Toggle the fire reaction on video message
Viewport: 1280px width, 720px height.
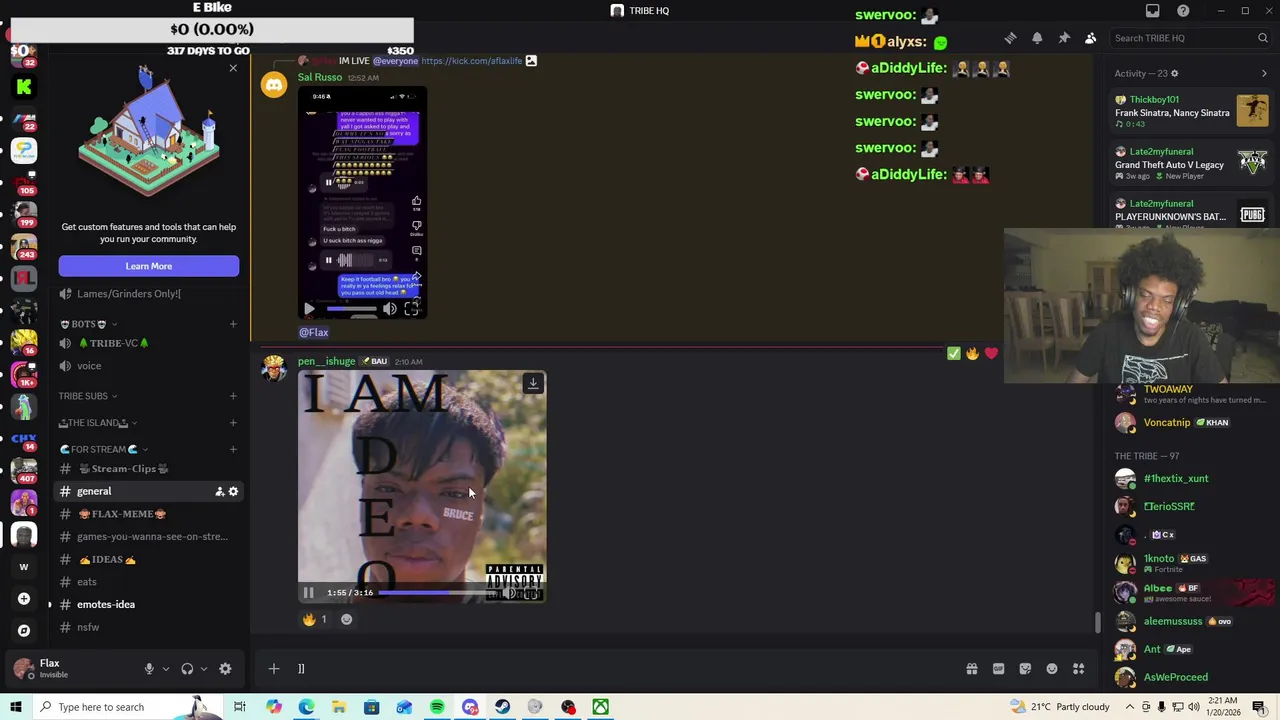(x=316, y=619)
